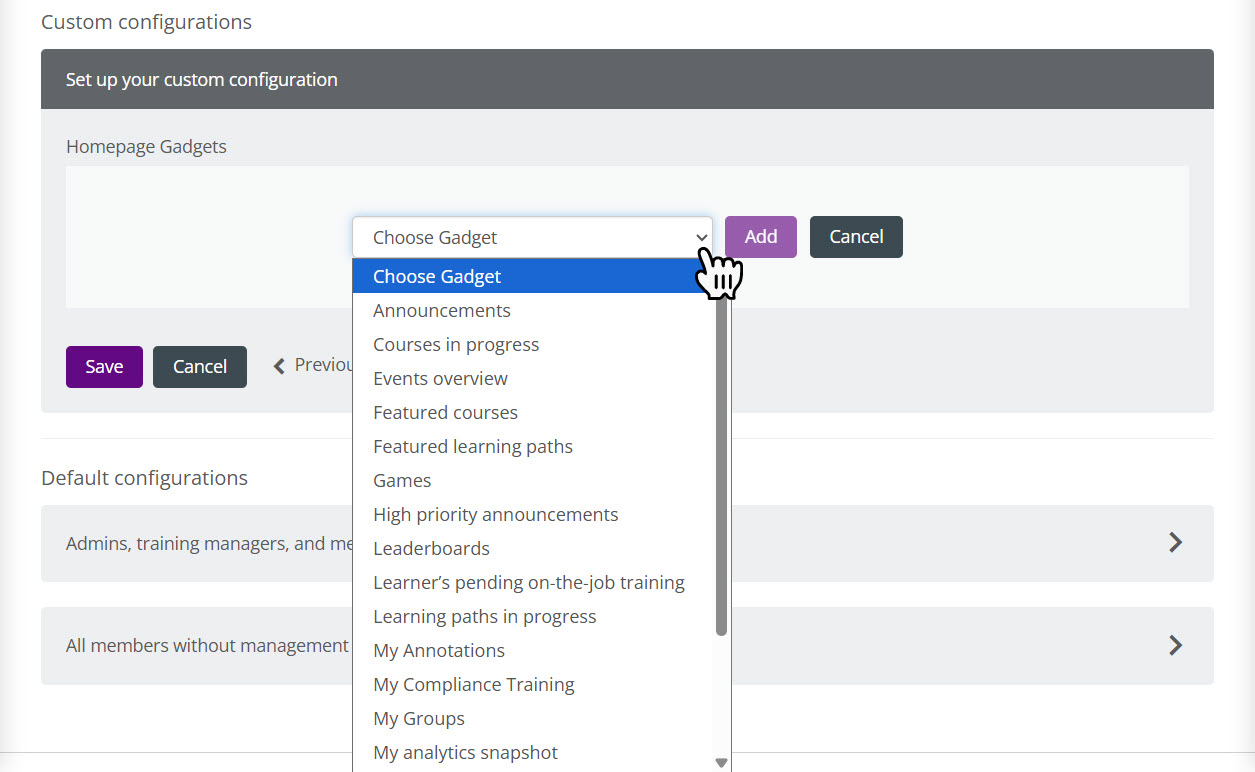
Task: Pick Learning paths in progress option
Action: (x=484, y=616)
